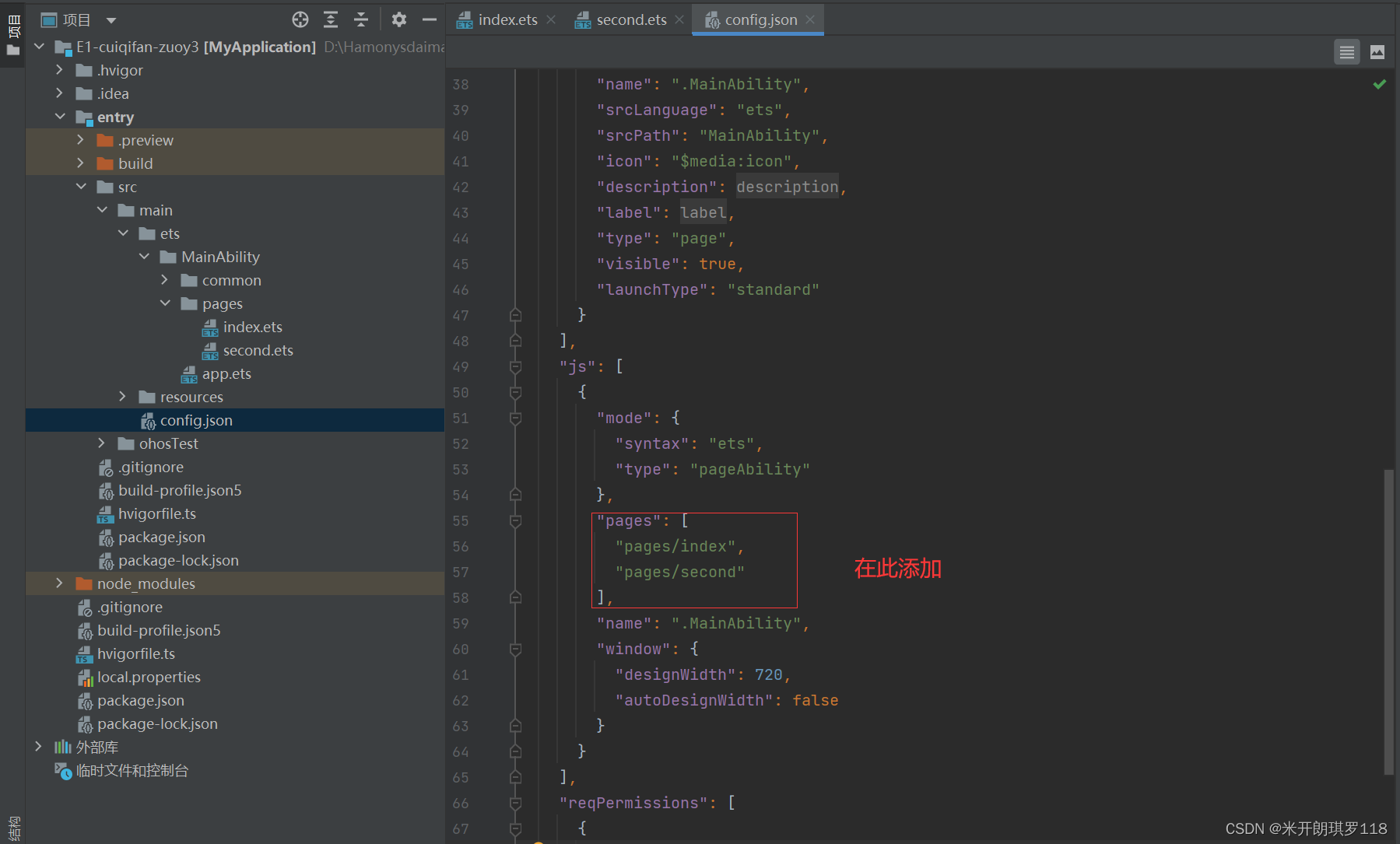Viewport: 1400px width, 844px height.
Task: Select the root hvigorfile.ts file
Action: (135, 654)
